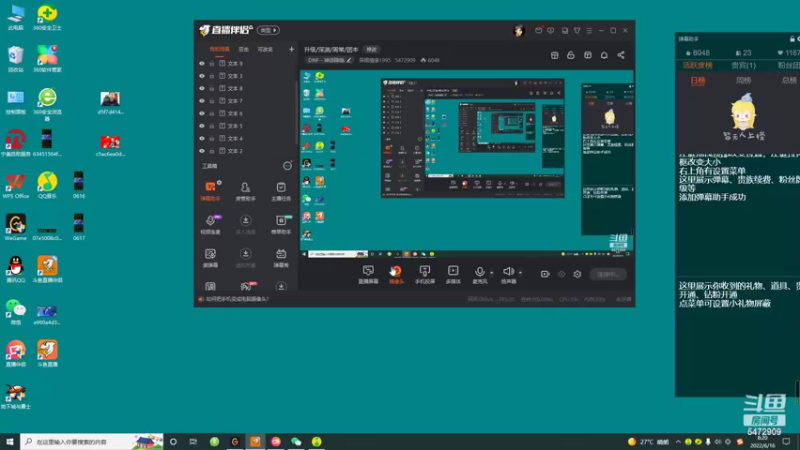Image resolution: width=800 pixels, height=450 pixels.
Task: Add a new scene with the plus icon
Action: coord(291,49)
